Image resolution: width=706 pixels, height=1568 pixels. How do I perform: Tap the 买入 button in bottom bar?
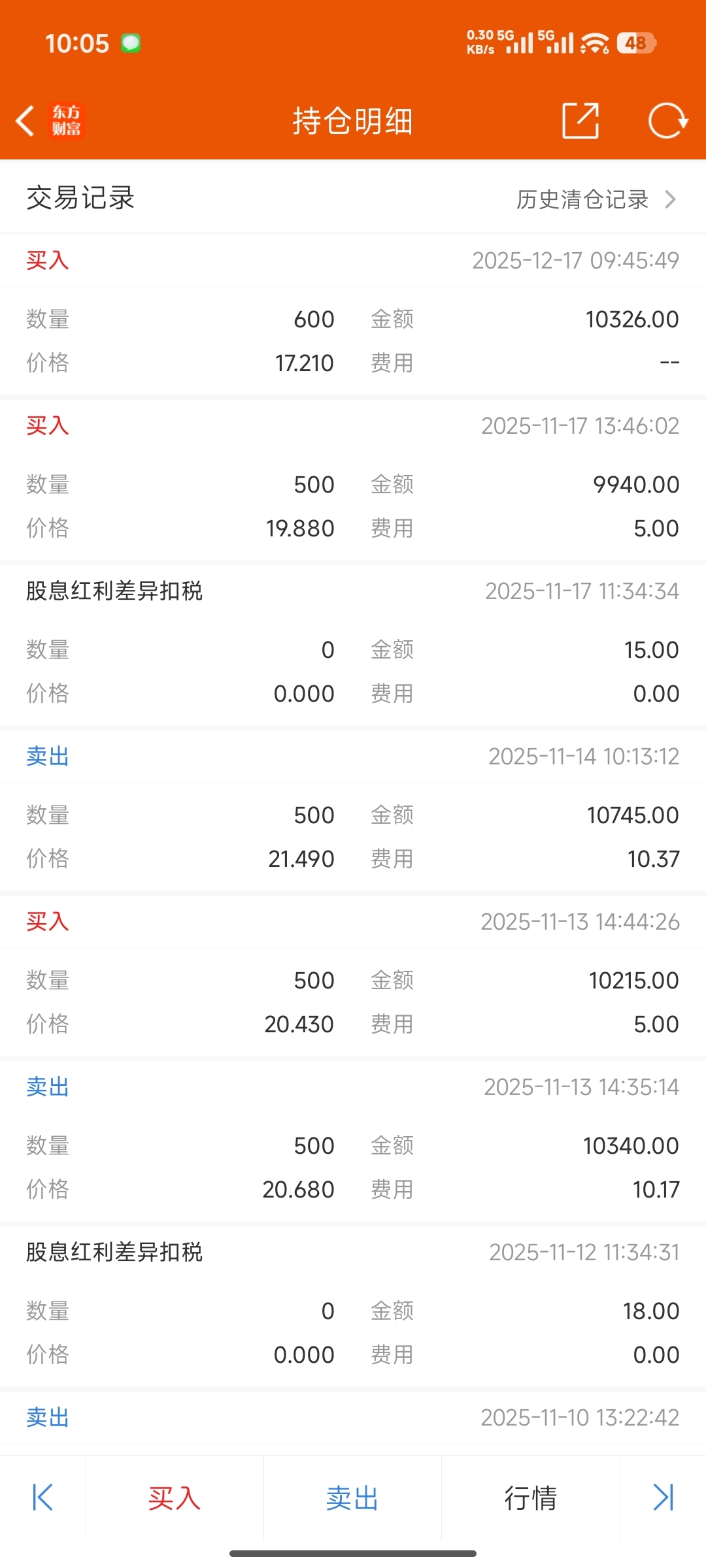click(175, 1498)
